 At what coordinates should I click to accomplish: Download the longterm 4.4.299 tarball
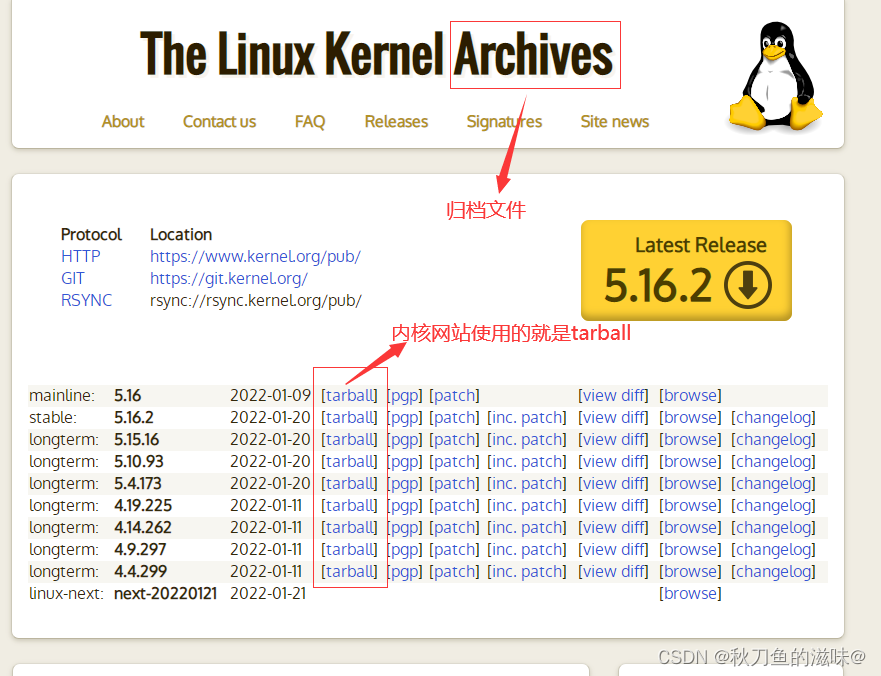pos(349,571)
